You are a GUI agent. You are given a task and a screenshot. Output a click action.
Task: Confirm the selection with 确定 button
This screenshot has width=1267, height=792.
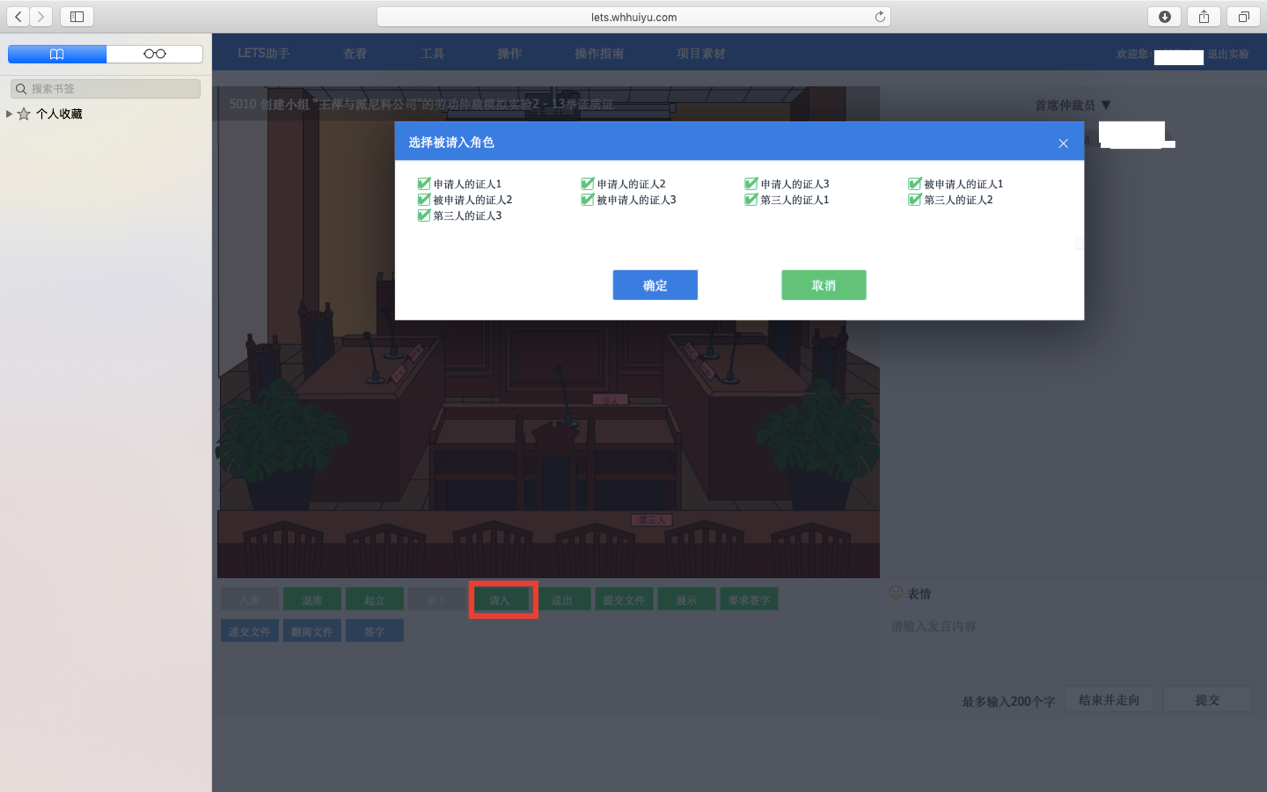coord(655,285)
